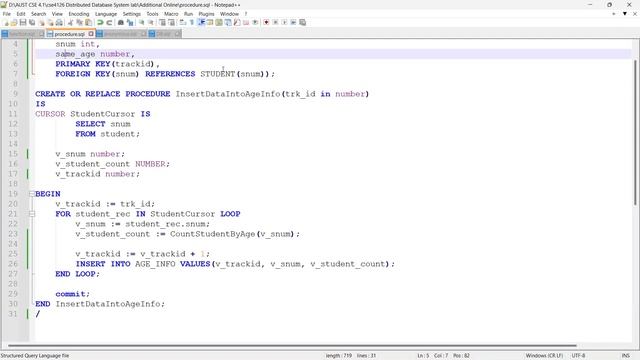Zoom out using the toolbar icon
This screenshot has height=360, width=640.
150,22
